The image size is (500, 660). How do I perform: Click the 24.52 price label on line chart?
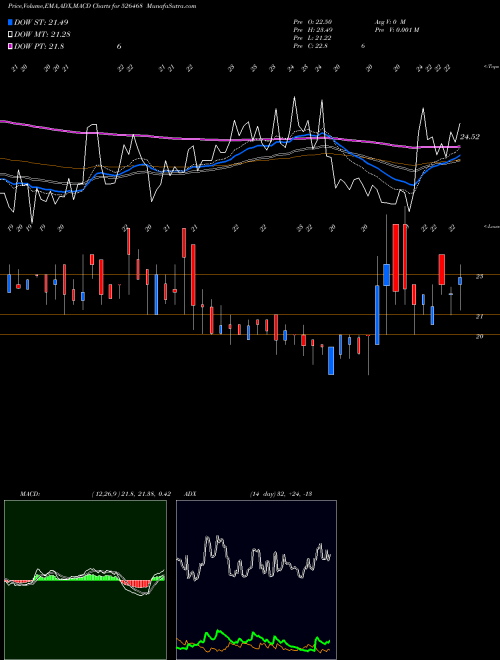coord(470,137)
